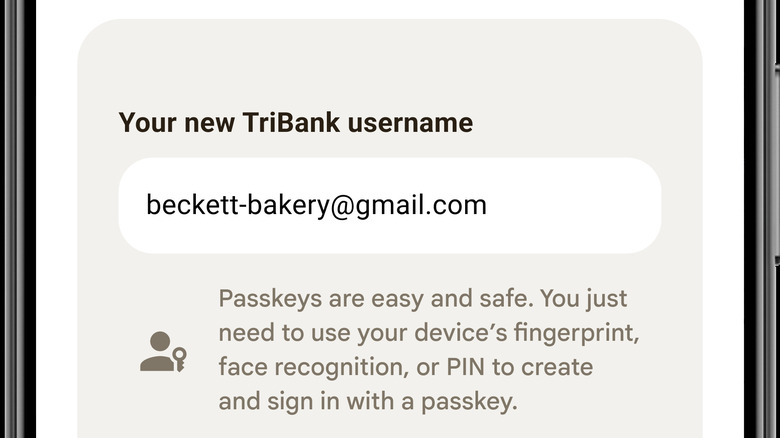Click the TriBank username input field

click(x=389, y=205)
